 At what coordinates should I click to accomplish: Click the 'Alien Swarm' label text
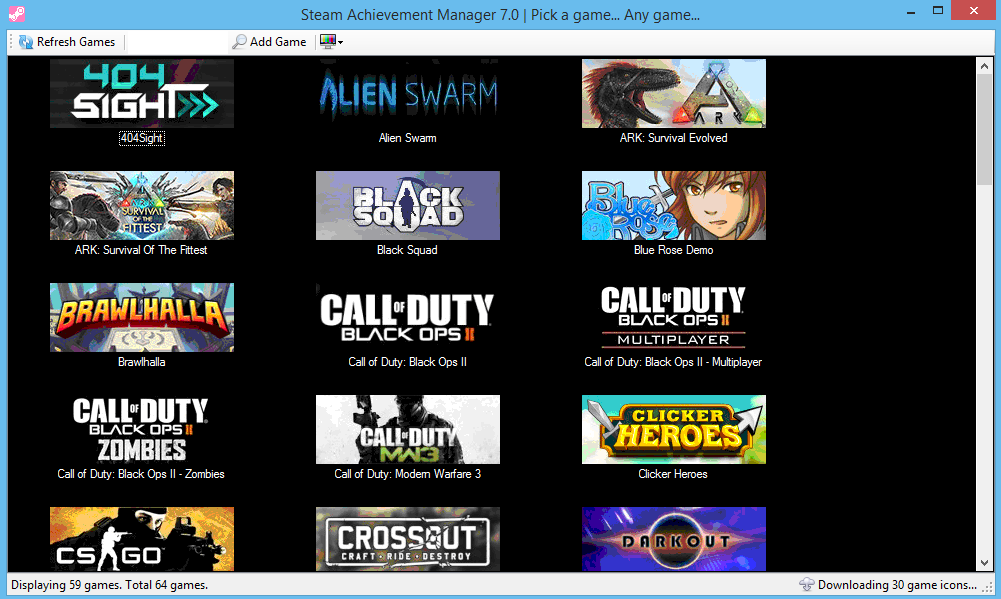tap(408, 138)
